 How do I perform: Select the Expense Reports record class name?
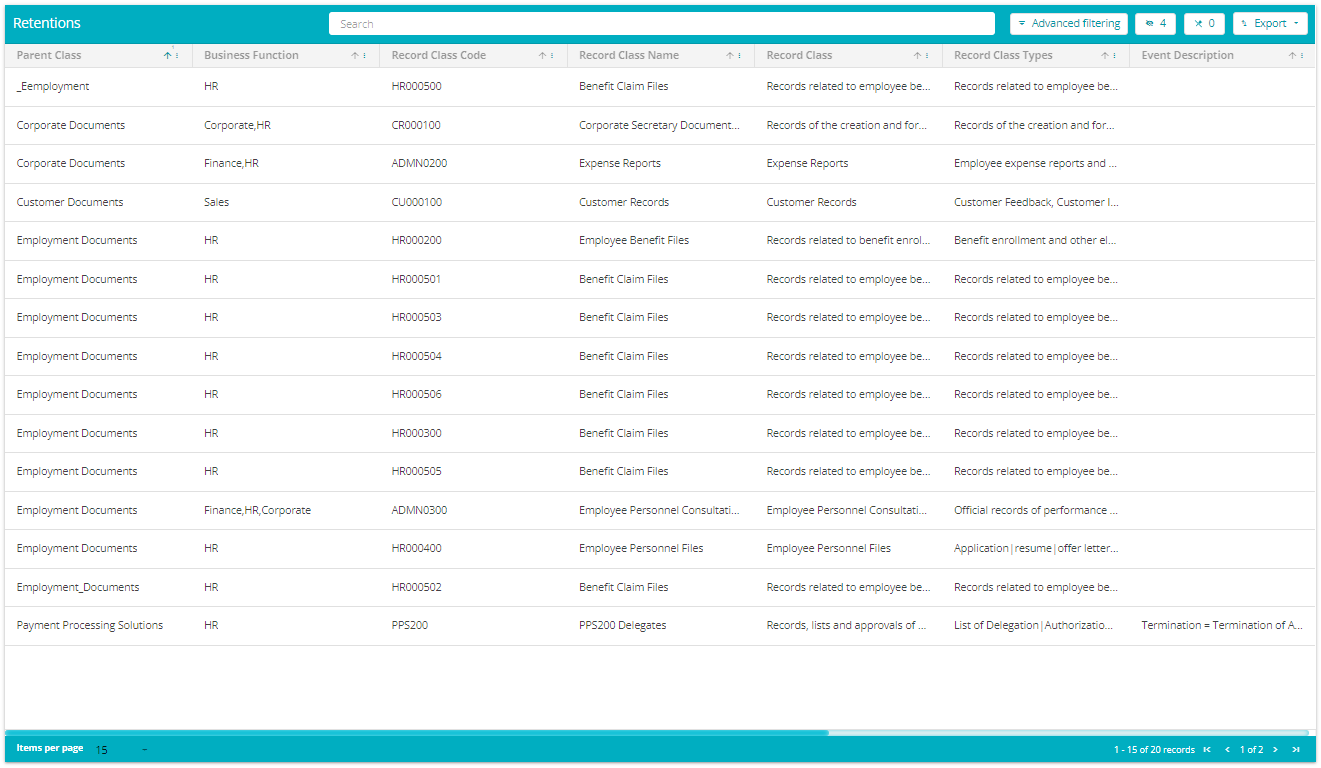point(620,164)
